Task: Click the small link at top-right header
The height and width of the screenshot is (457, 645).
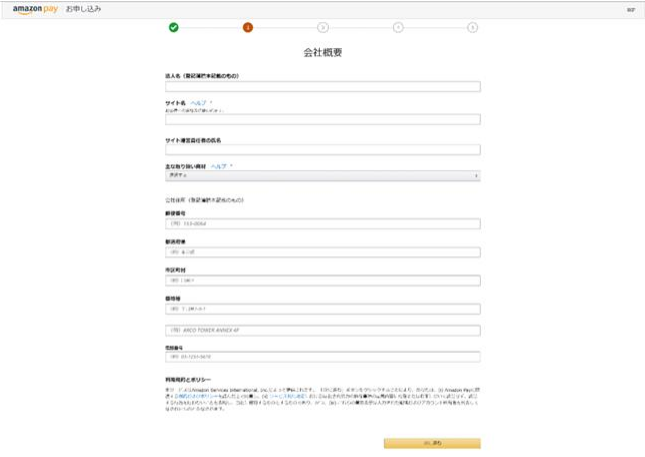Action: [x=631, y=9]
